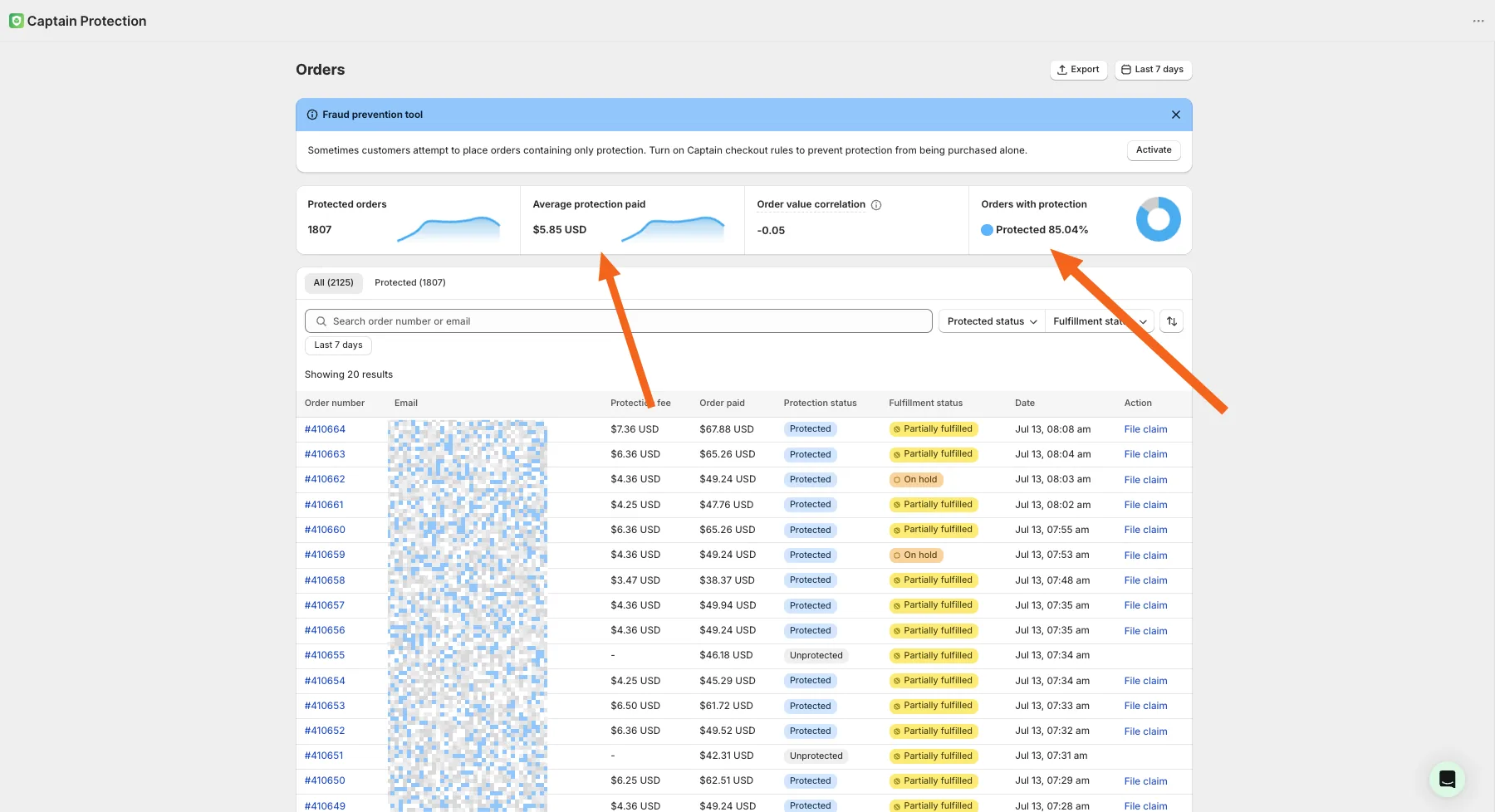Click the Fraud prevention info icon

(312, 115)
